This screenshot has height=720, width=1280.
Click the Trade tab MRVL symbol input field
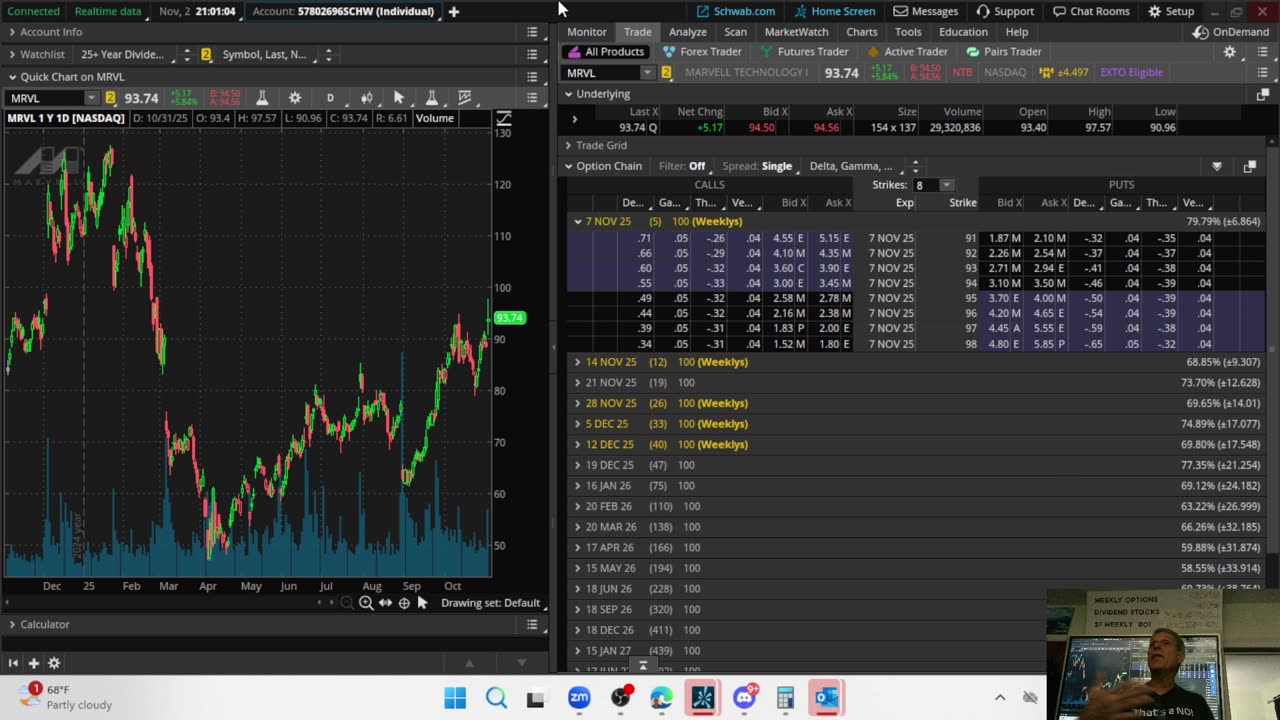tap(603, 73)
